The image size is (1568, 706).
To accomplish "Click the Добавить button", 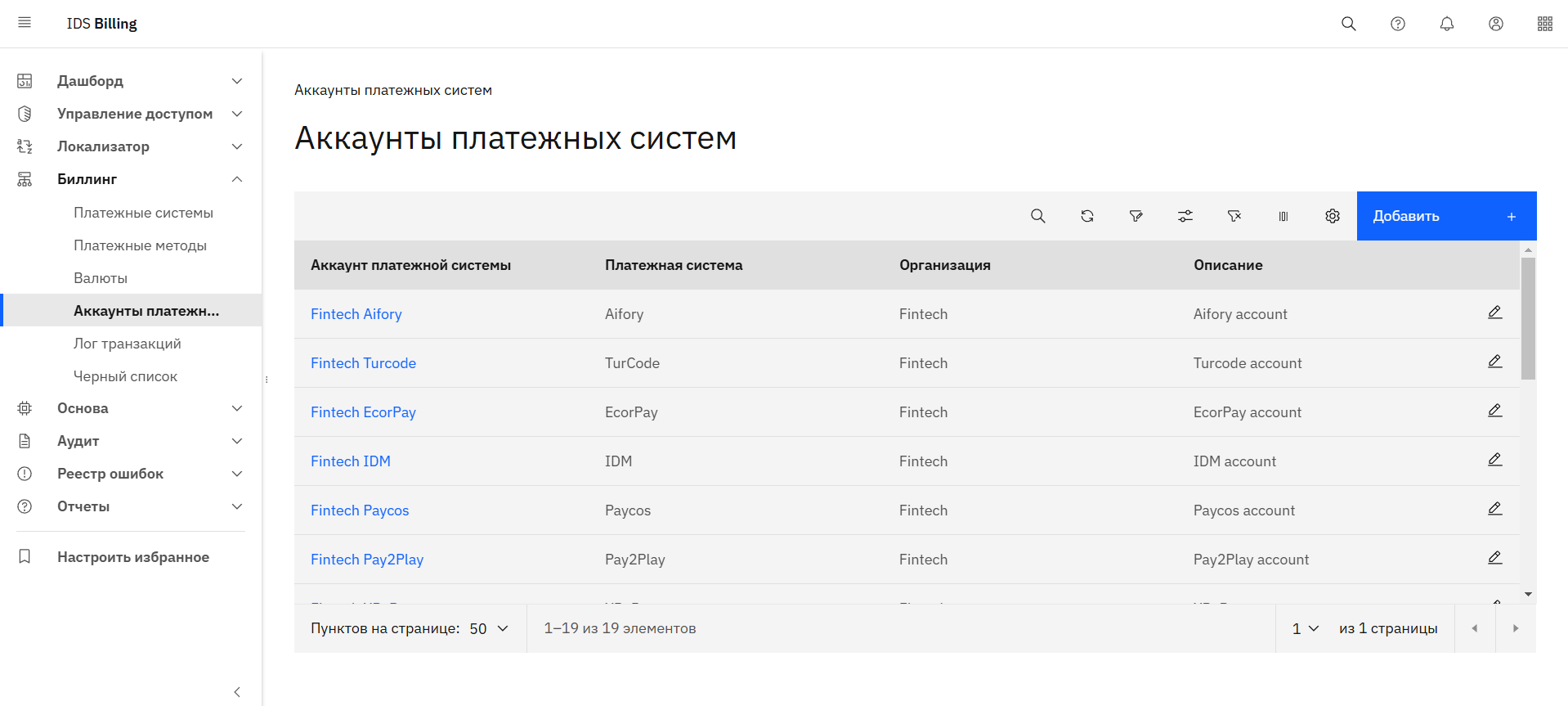I will coord(1445,216).
